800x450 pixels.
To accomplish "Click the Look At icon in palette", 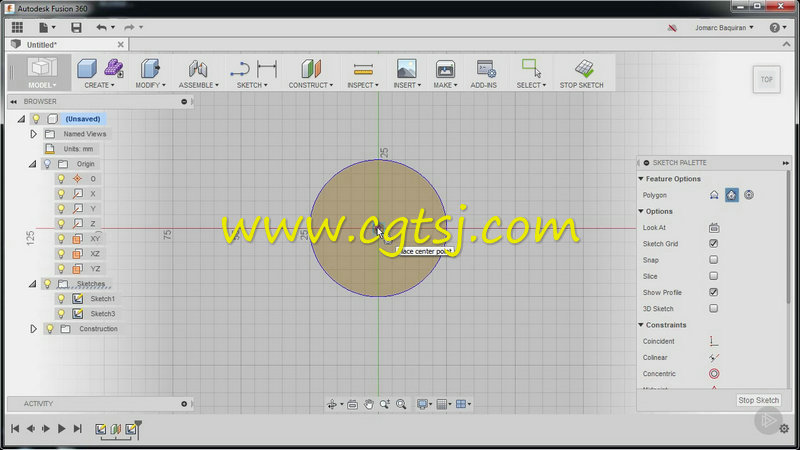I will point(714,228).
